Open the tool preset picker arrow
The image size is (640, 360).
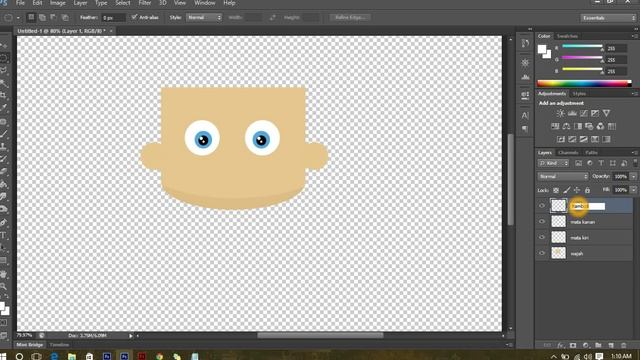[x=18, y=18]
